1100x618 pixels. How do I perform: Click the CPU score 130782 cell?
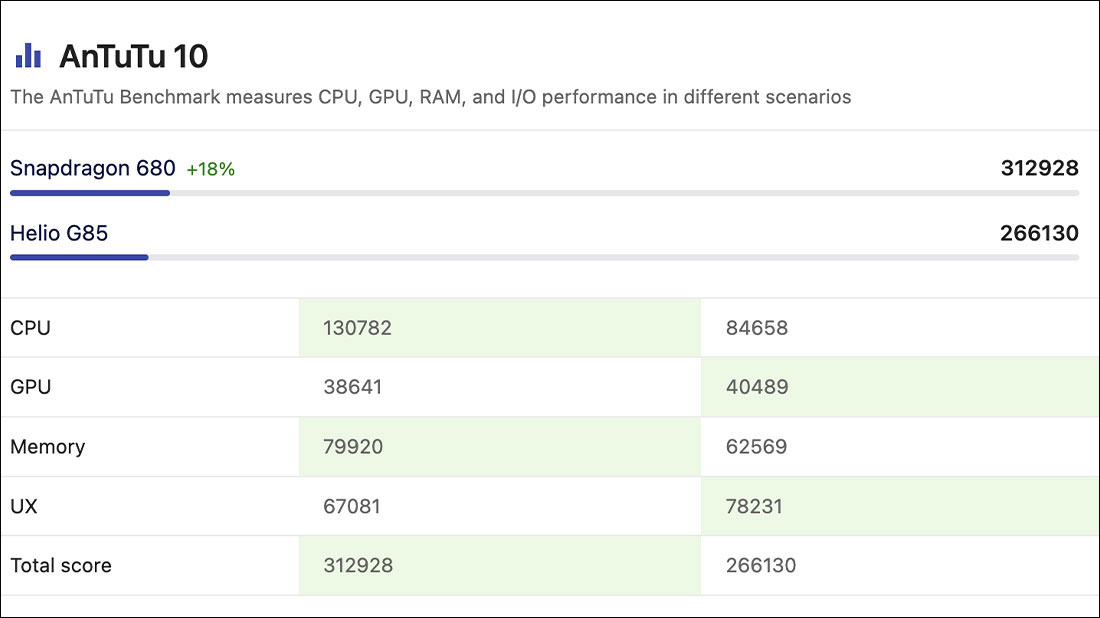coord(357,328)
